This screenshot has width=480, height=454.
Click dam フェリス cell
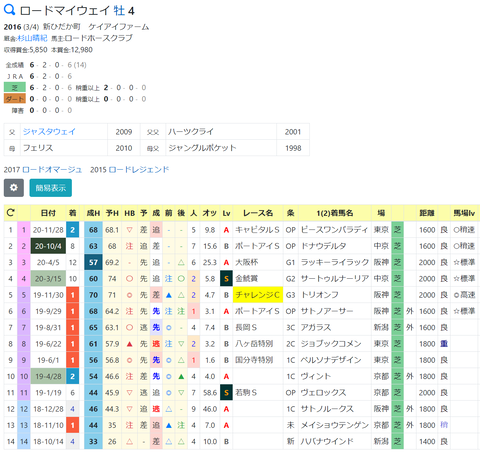click(x=64, y=148)
